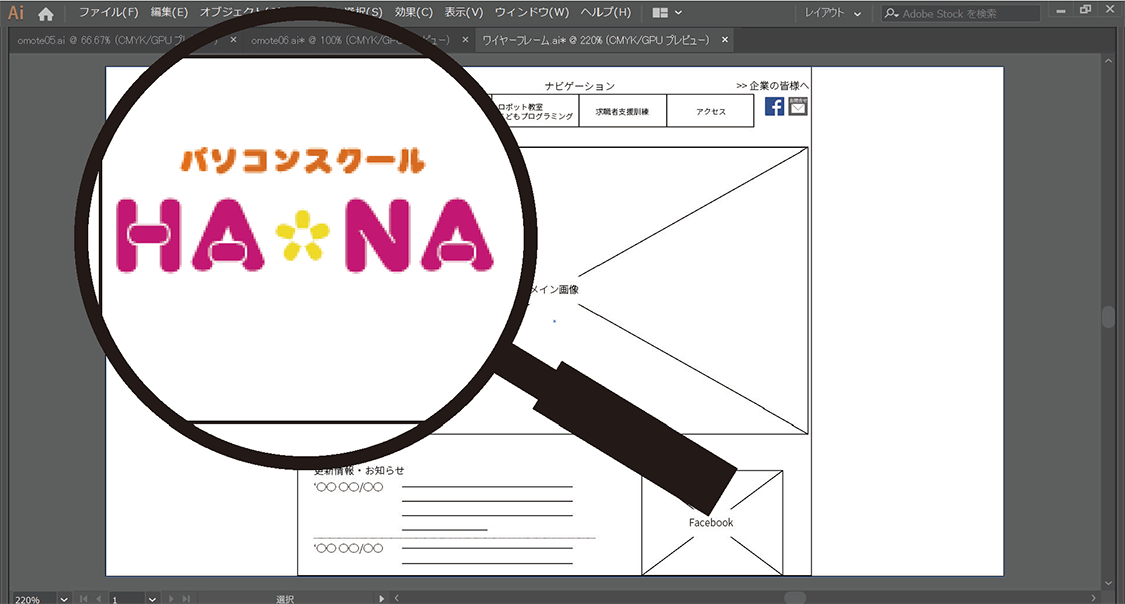Viewport: 1125px width, 604px height.
Task: Open the ファイル(F) menu
Action: click(x=108, y=12)
